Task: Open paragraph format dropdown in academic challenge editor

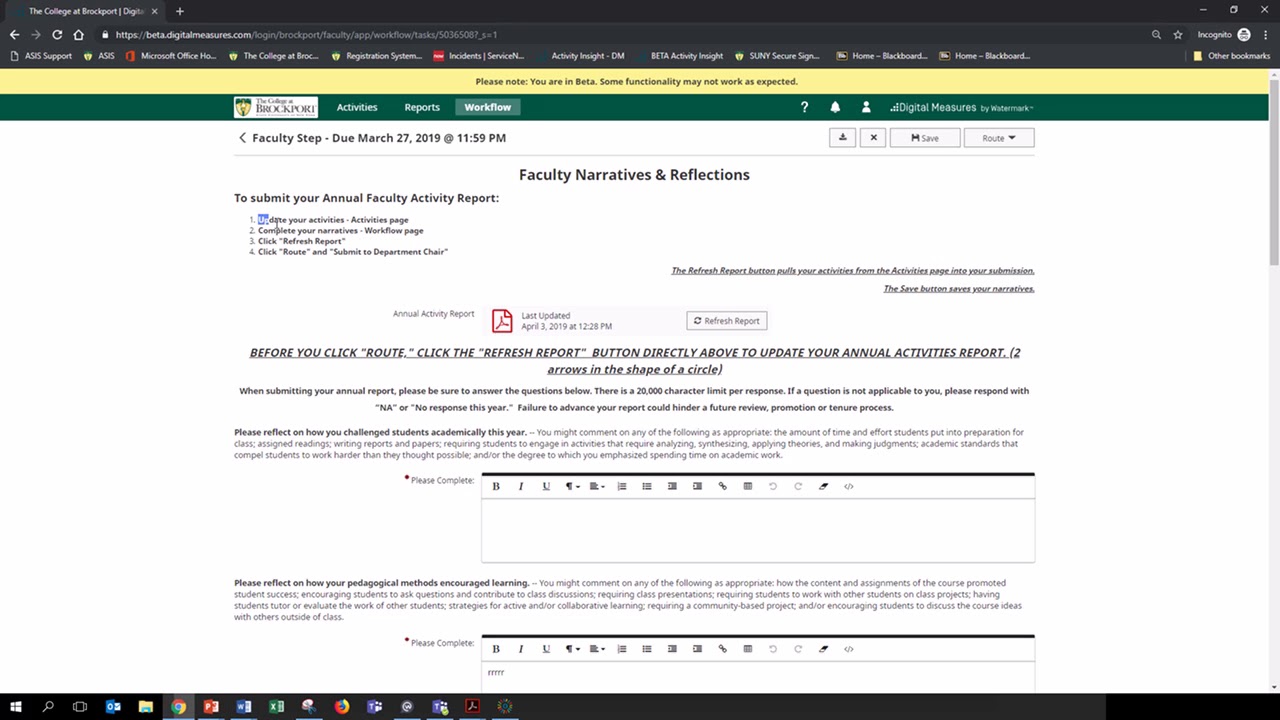Action: coord(573,486)
